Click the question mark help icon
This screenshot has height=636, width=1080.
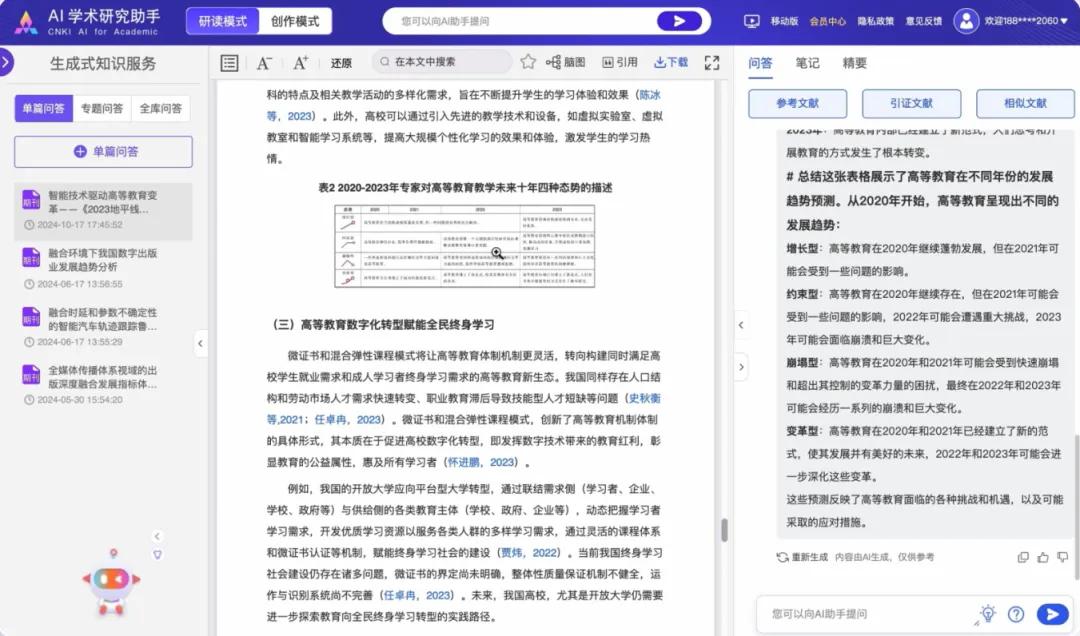1016,614
